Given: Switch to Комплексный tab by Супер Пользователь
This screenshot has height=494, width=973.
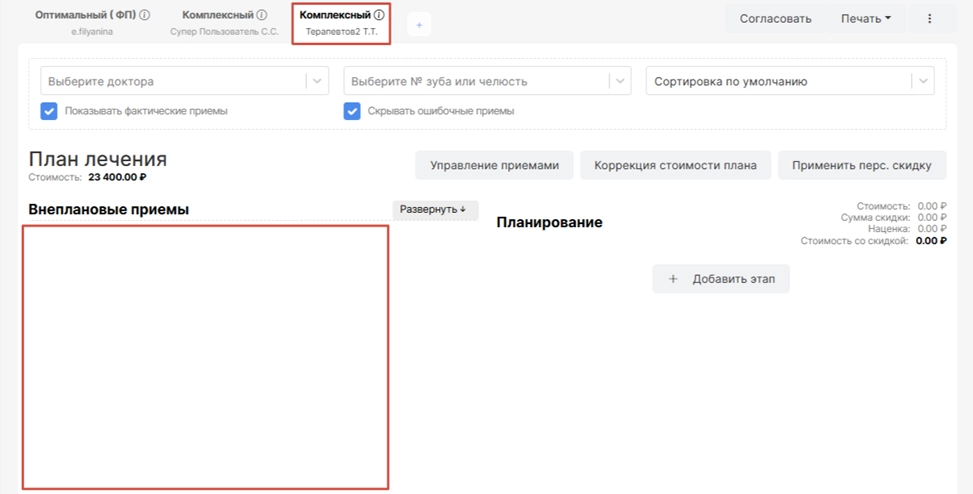Looking at the screenshot, I should [x=218, y=16].
